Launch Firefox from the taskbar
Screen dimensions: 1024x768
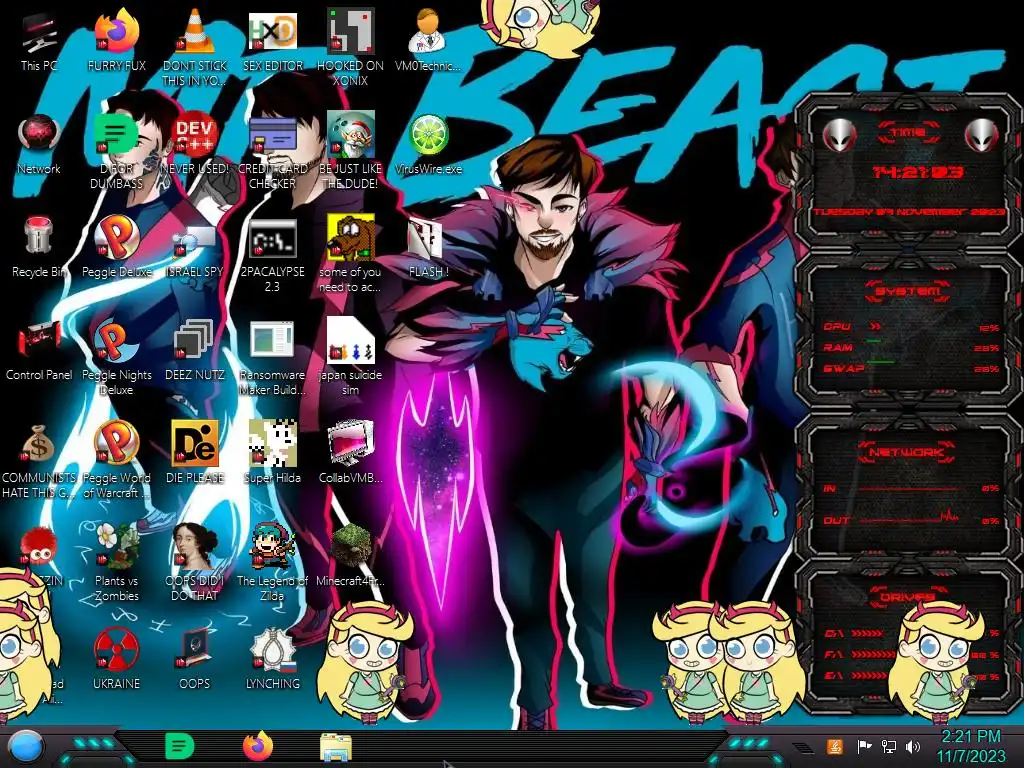259,747
